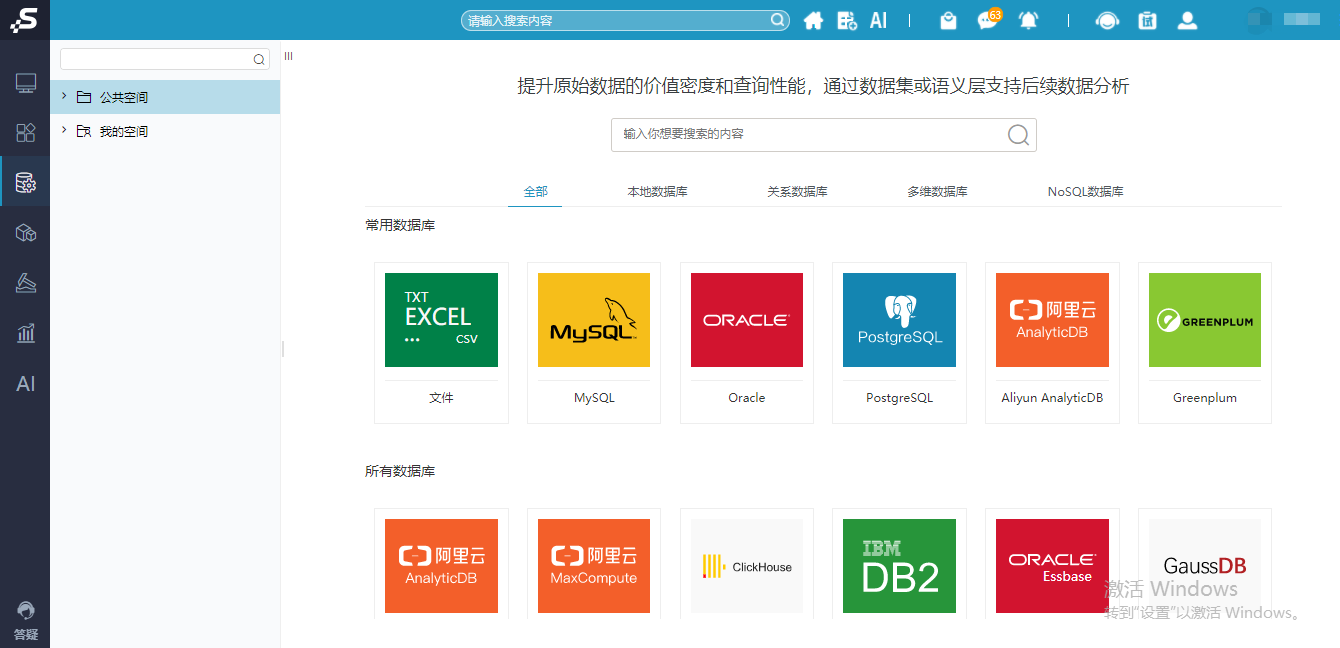Go to the home page icon
The image size is (1340, 648).
coord(813,20)
